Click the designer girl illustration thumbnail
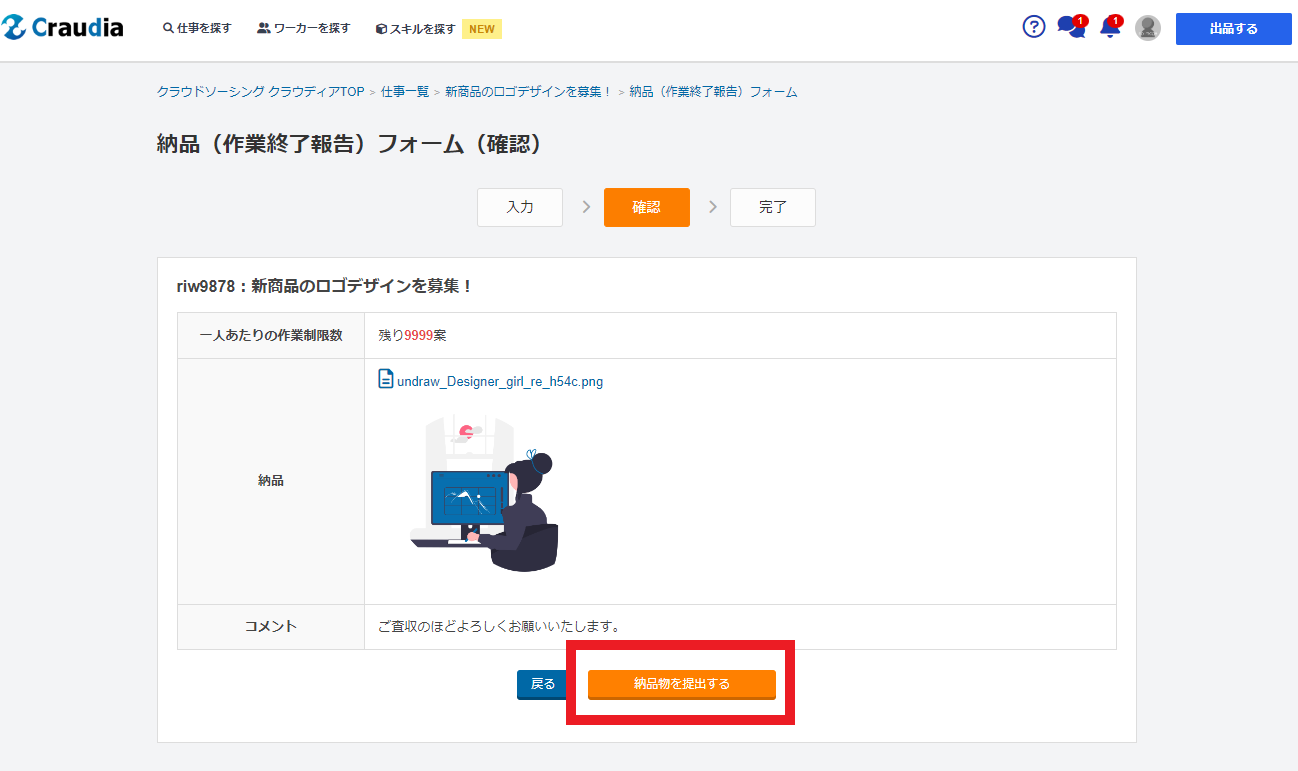Viewport: 1298px width, 771px height. 486,494
